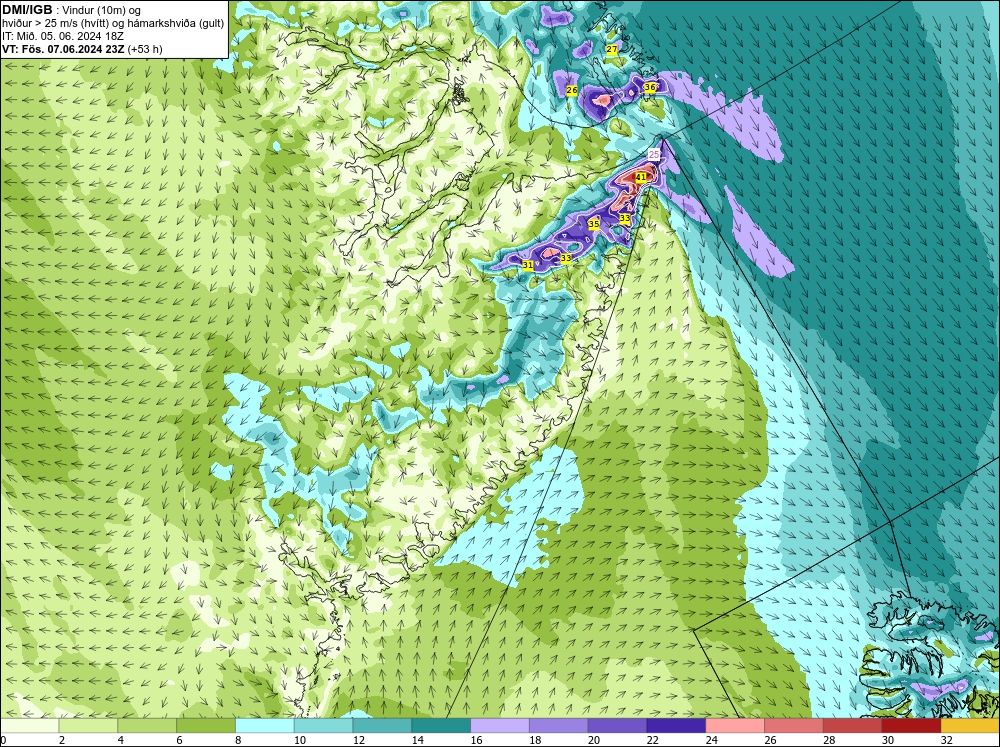Image resolution: width=1000 pixels, height=747 pixels.
Task: Click the yellow 41 maximum gust label
Action: click(642, 177)
